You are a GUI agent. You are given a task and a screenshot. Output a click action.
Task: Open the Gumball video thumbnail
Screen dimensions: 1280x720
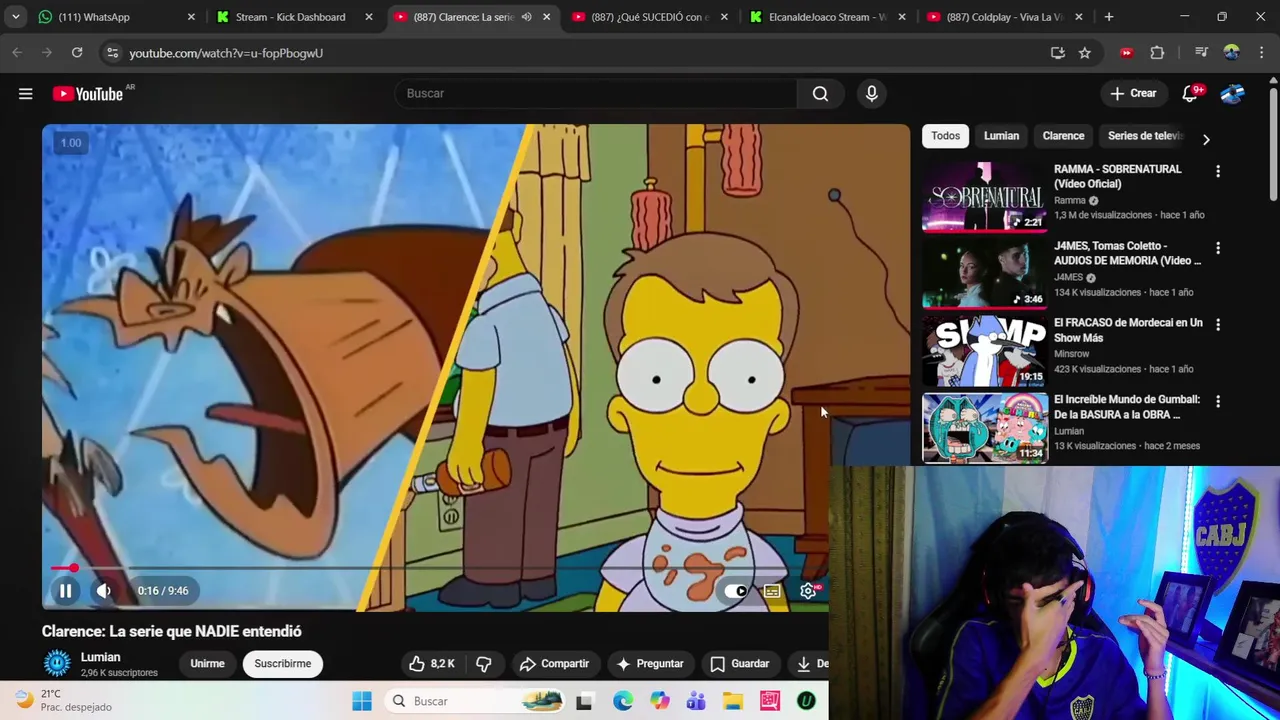984,427
